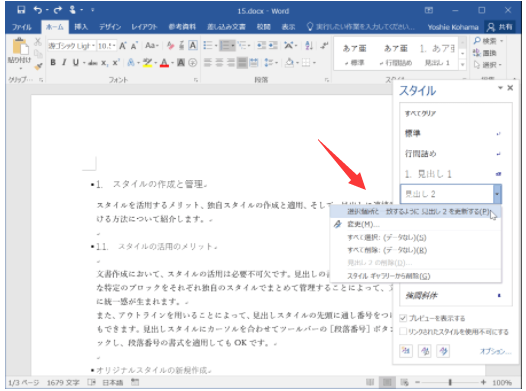
Task: Center align the paragraph
Action: [x=219, y=62]
